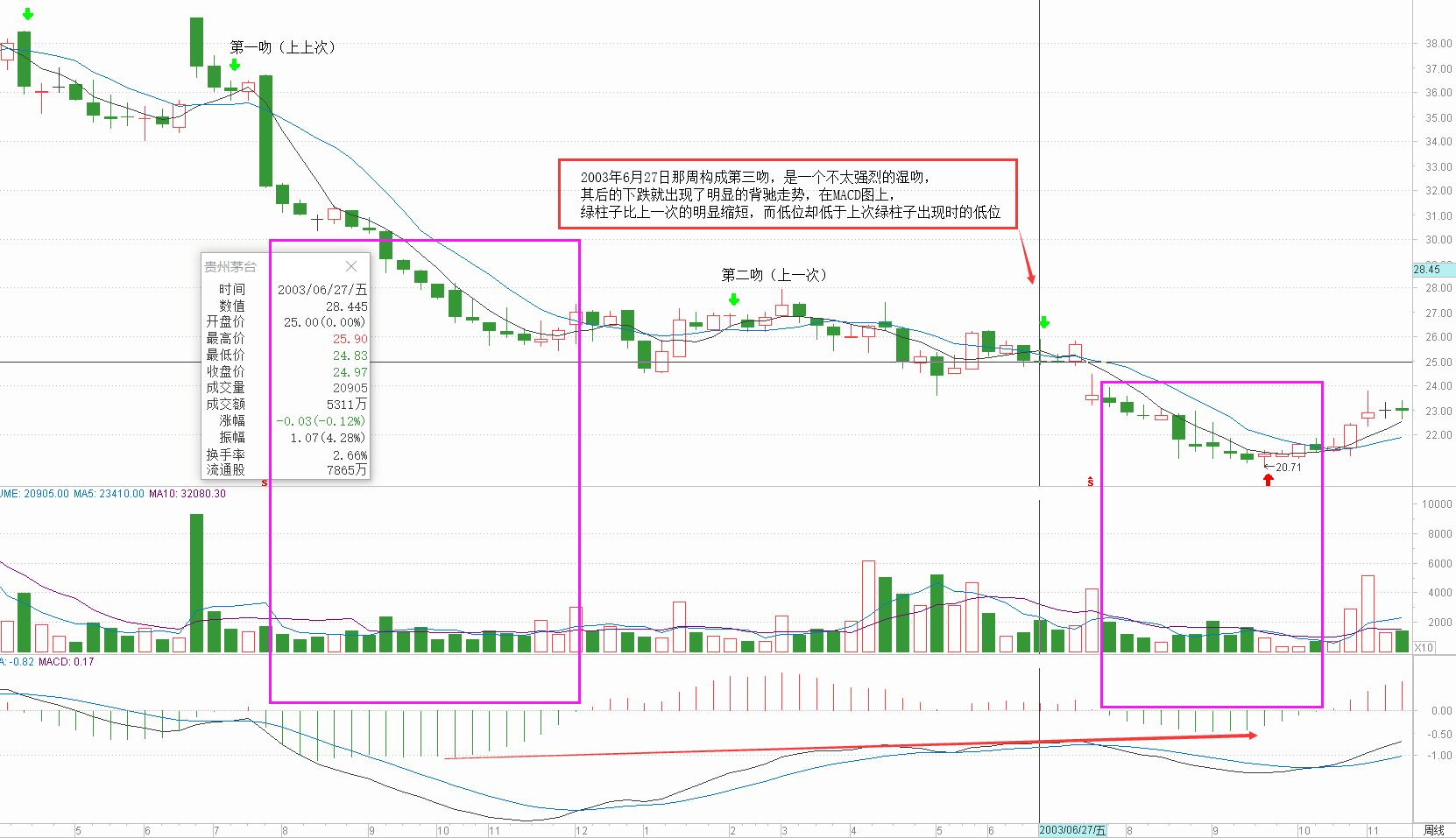Click the 2003/06/27/五 date marker on time axis
The height and width of the screenshot is (838, 1456).
point(1072,830)
